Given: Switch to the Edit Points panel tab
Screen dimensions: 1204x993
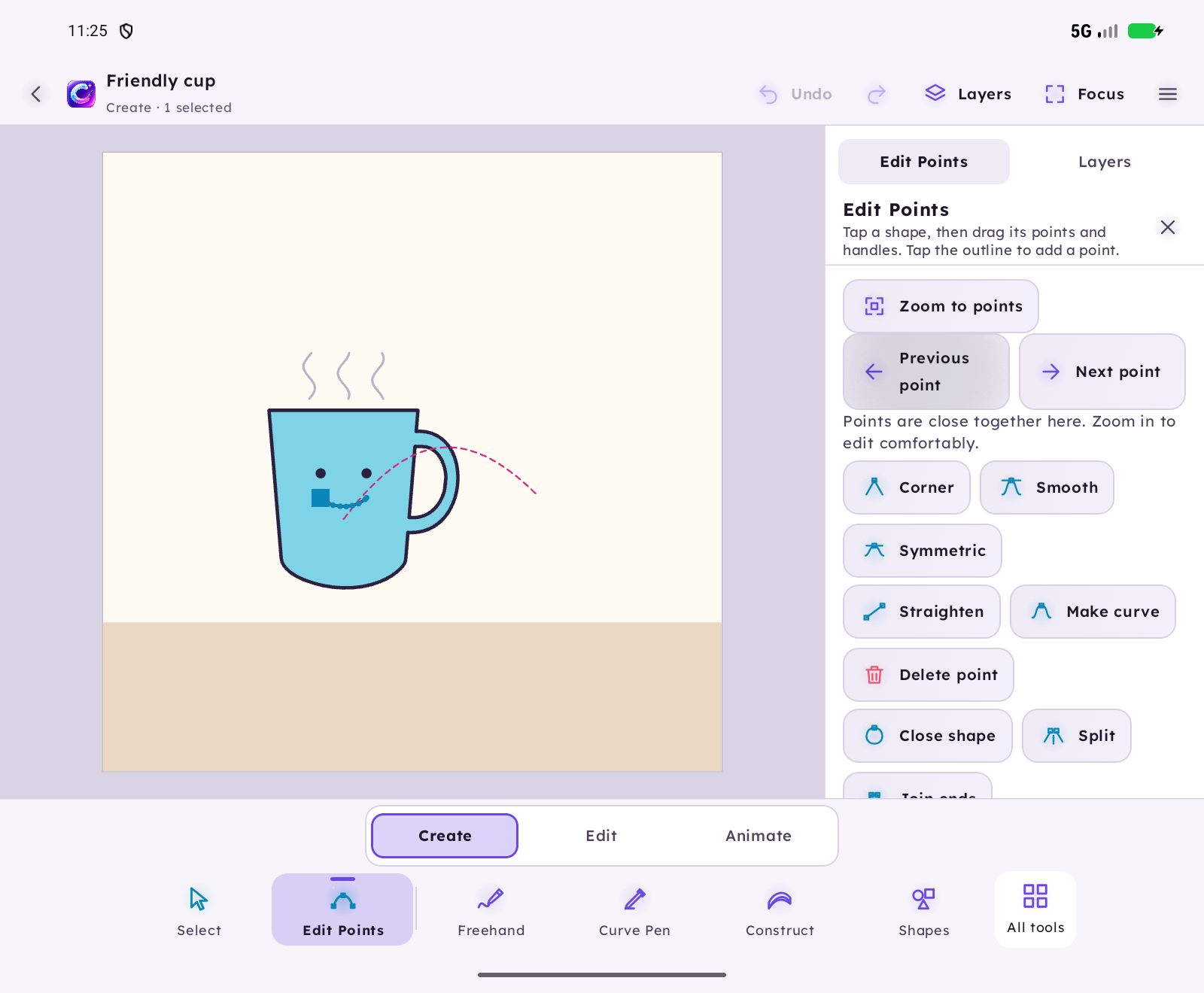Looking at the screenshot, I should coord(924,162).
